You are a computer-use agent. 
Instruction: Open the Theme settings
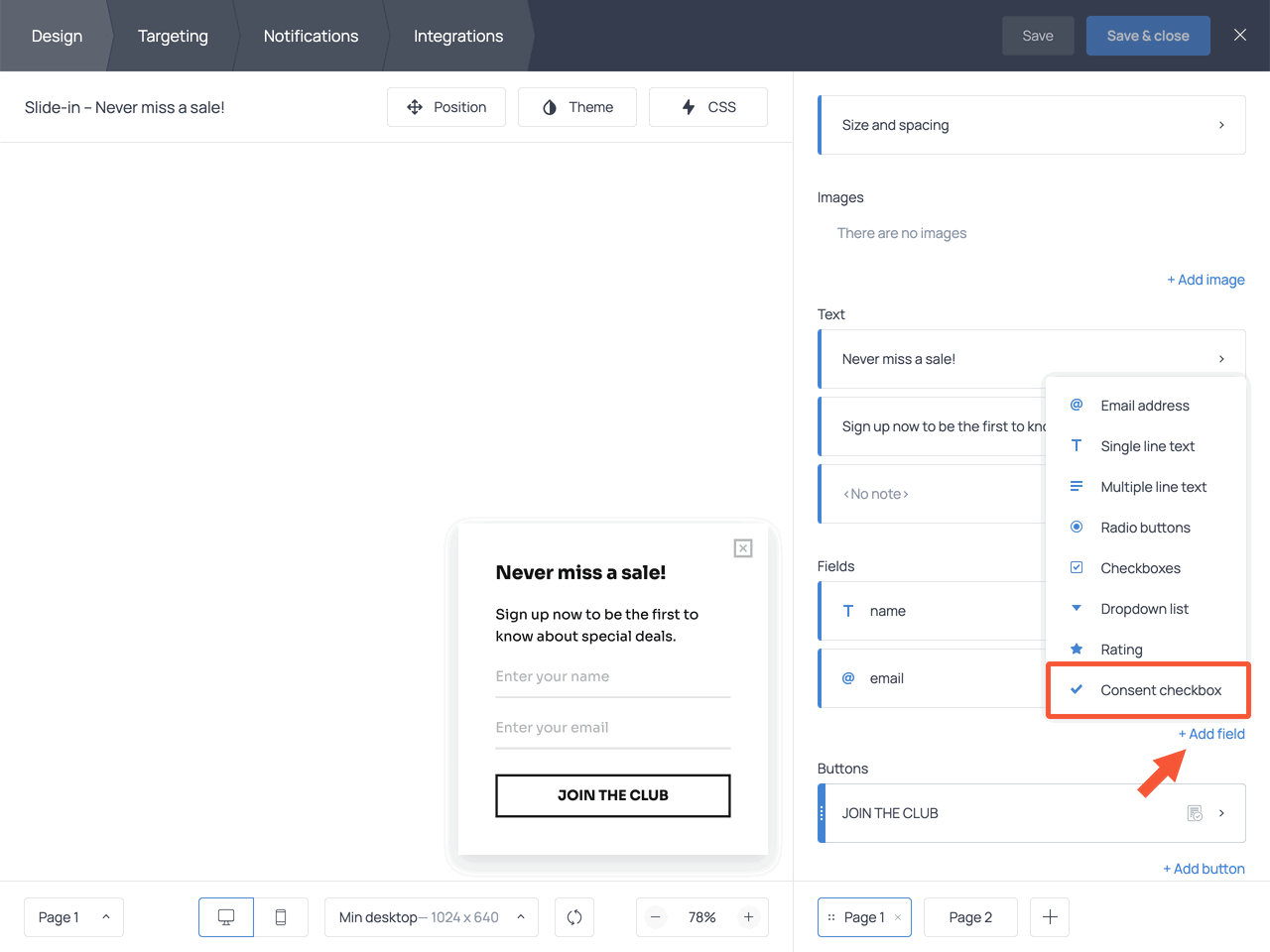pyautogui.click(x=577, y=106)
